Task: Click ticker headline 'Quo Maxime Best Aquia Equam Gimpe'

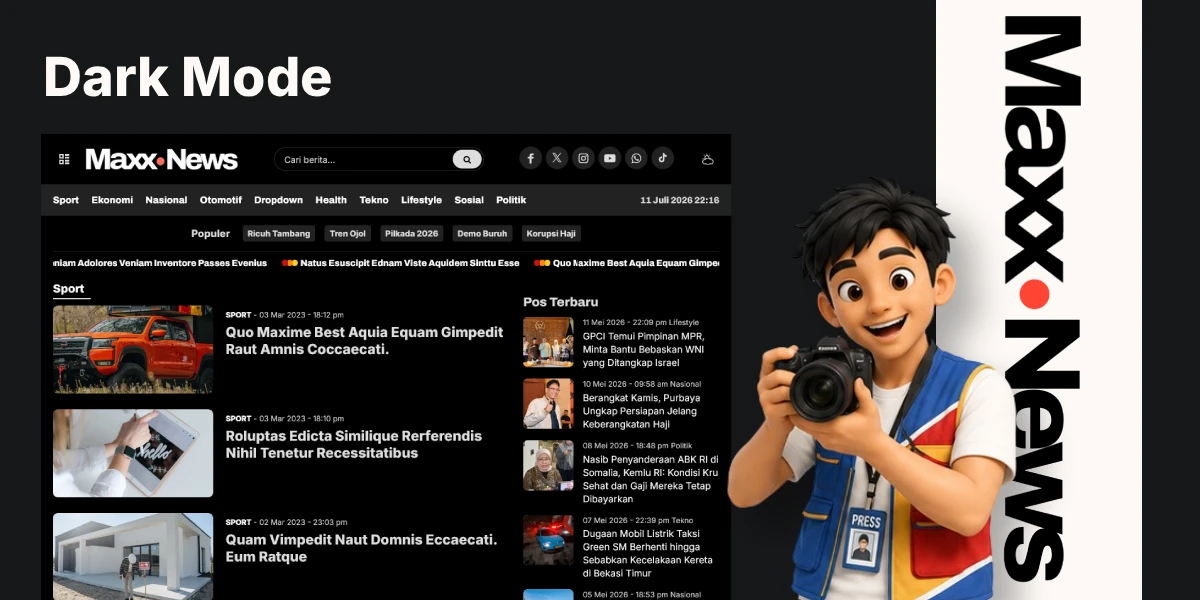Action: [636, 263]
